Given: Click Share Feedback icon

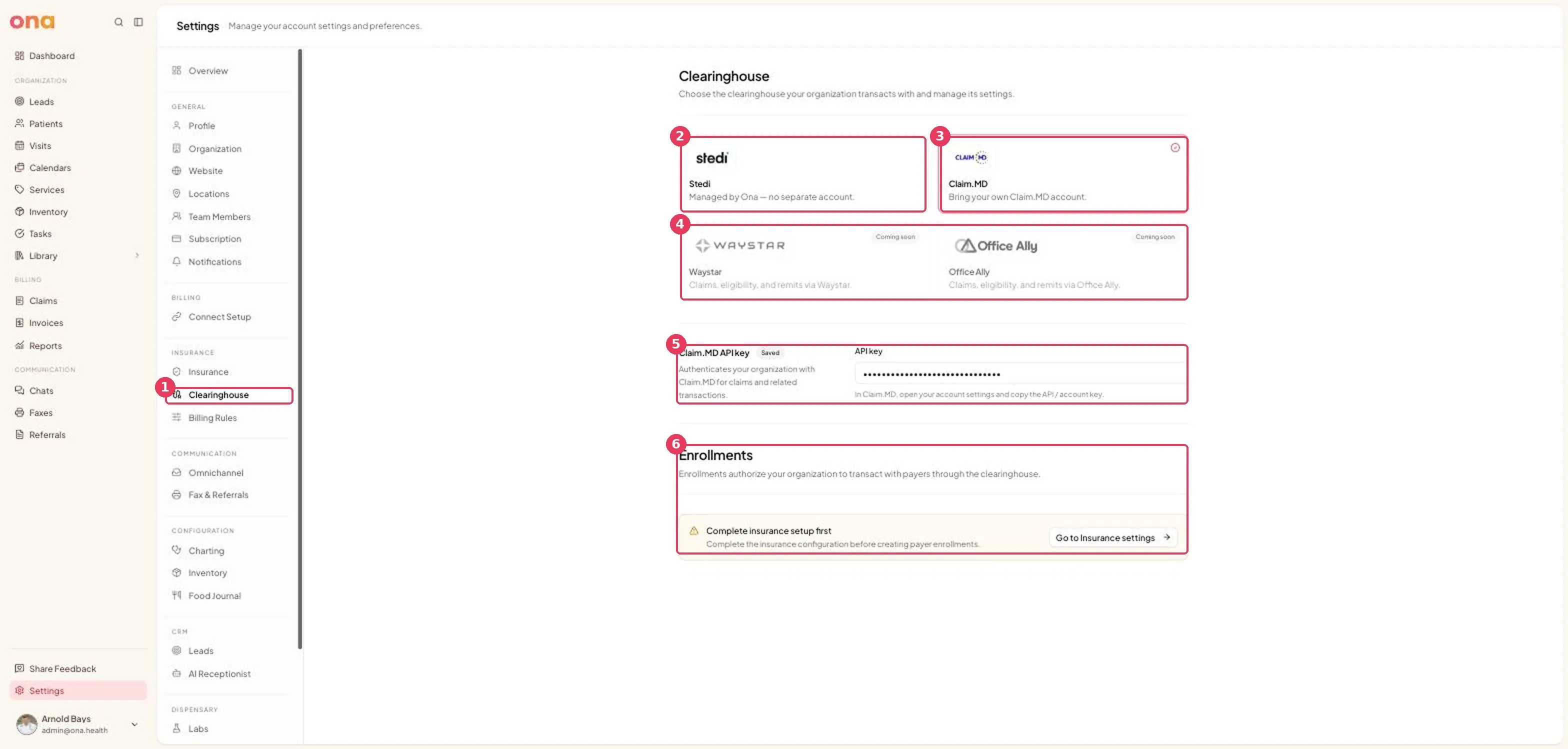Looking at the screenshot, I should click(19, 668).
